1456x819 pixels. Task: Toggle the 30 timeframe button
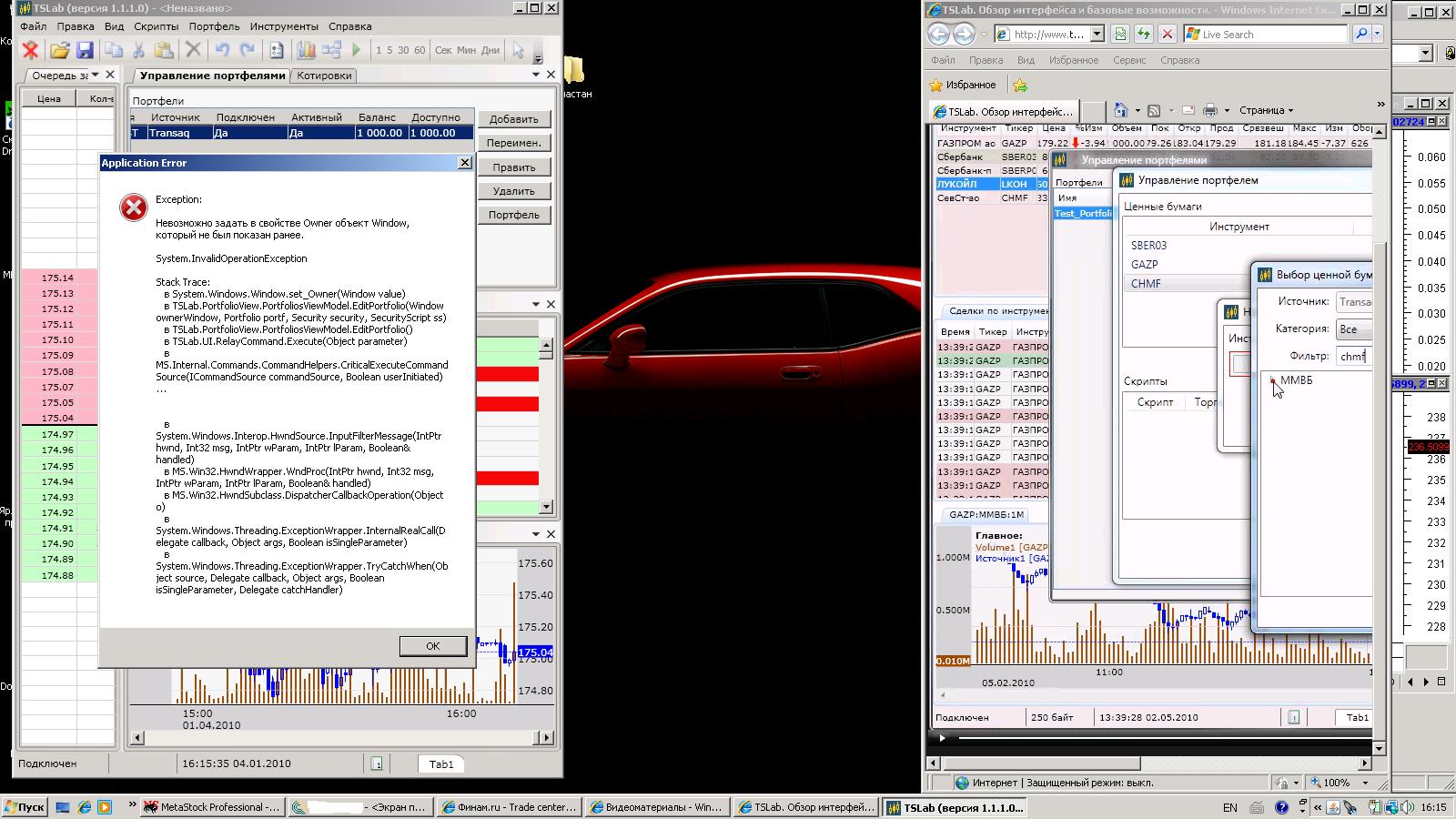coord(403,51)
